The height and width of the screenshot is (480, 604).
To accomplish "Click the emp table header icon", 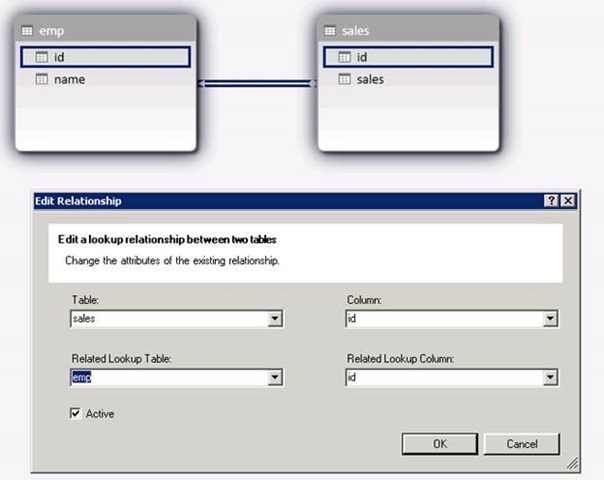I will (x=27, y=32).
